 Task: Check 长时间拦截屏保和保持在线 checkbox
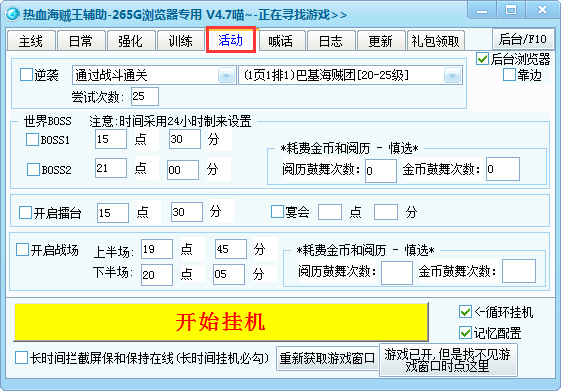click(21, 357)
